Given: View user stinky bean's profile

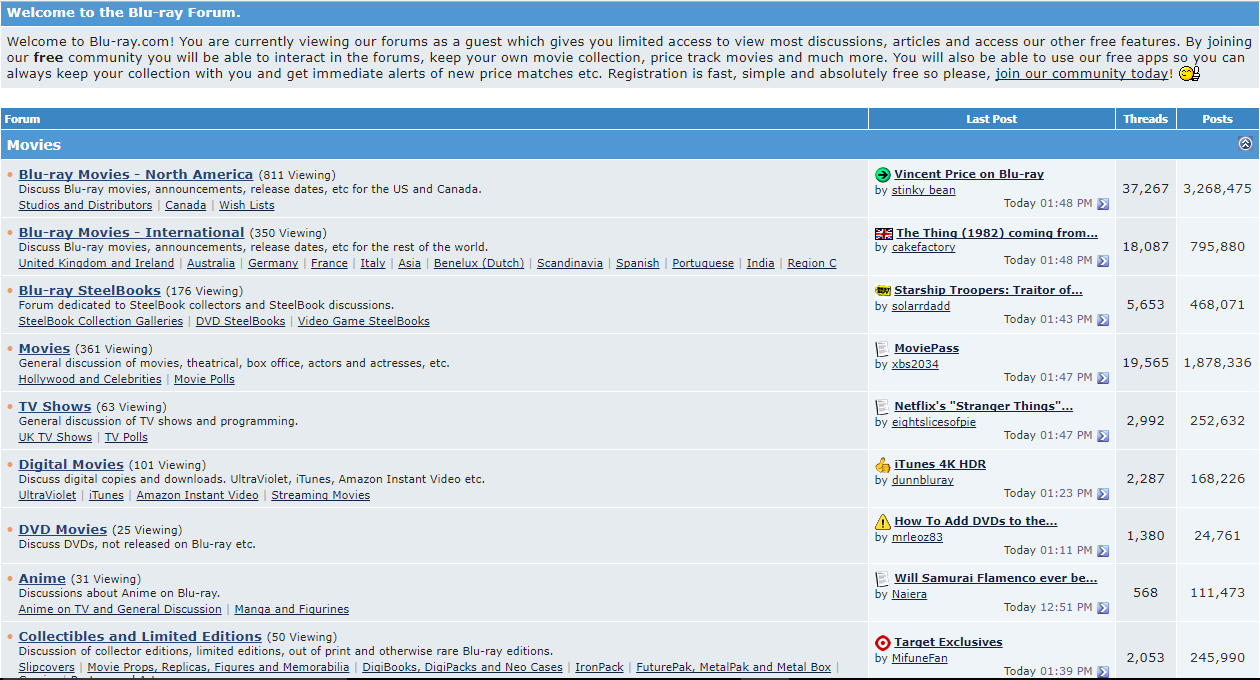Looking at the screenshot, I should click(x=924, y=190).
